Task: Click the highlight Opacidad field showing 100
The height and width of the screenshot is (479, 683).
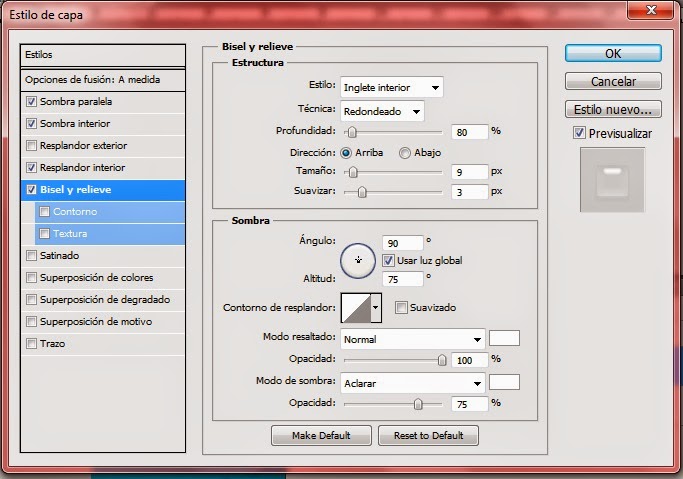Action: pos(470,360)
